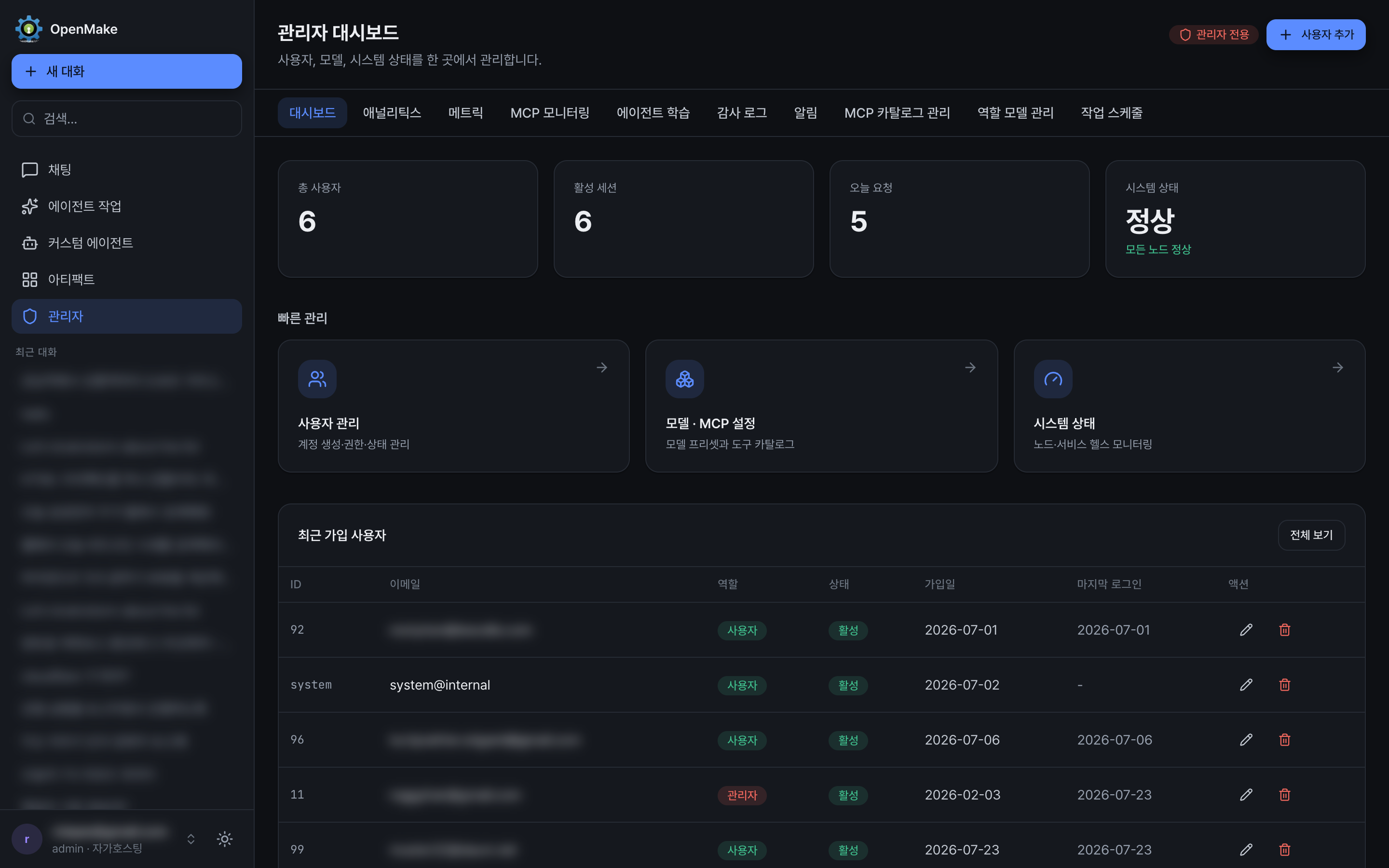Expand the account switcher chevrons
1389x868 pixels.
191,839
